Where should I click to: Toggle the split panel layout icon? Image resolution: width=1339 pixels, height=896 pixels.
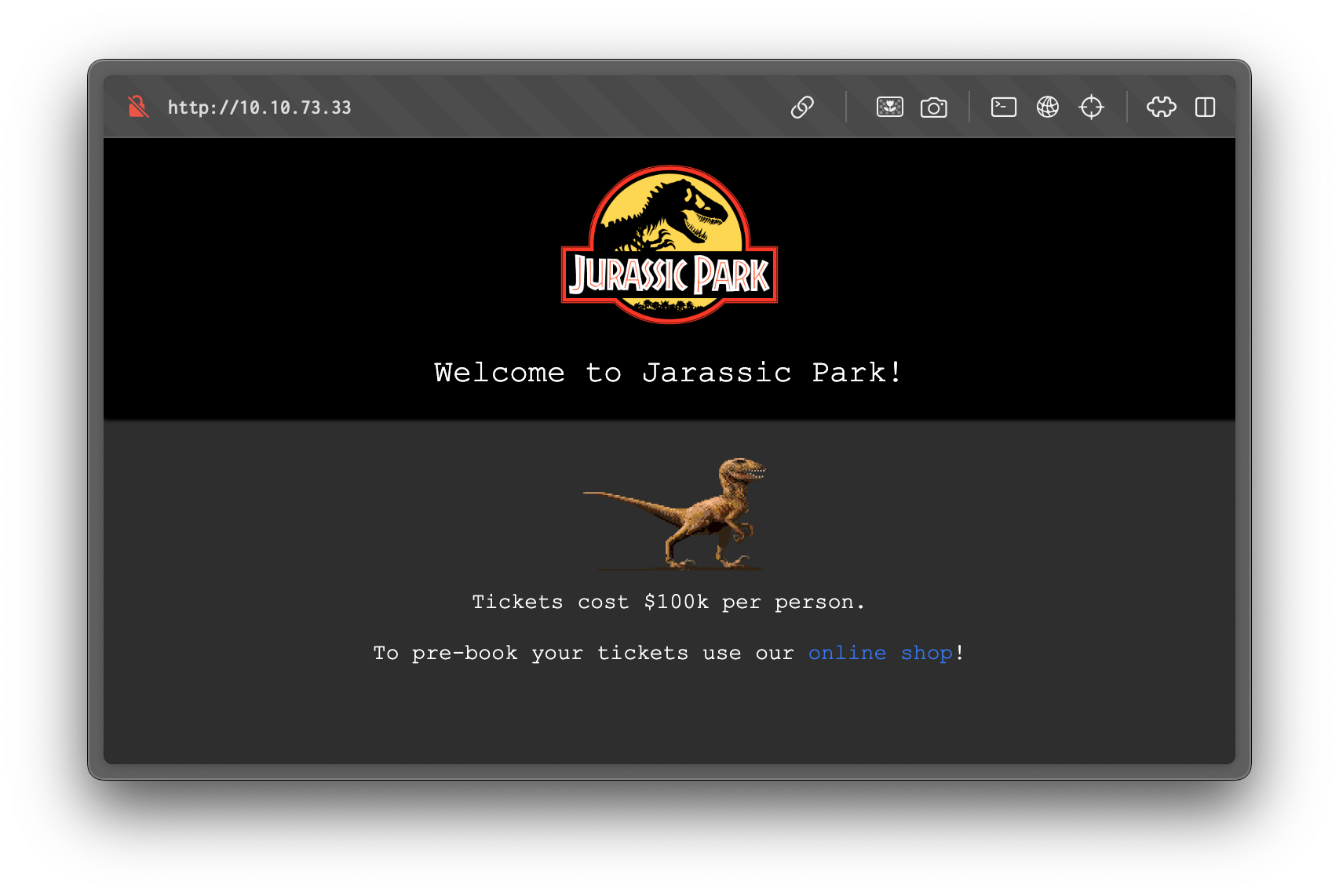(x=1206, y=107)
